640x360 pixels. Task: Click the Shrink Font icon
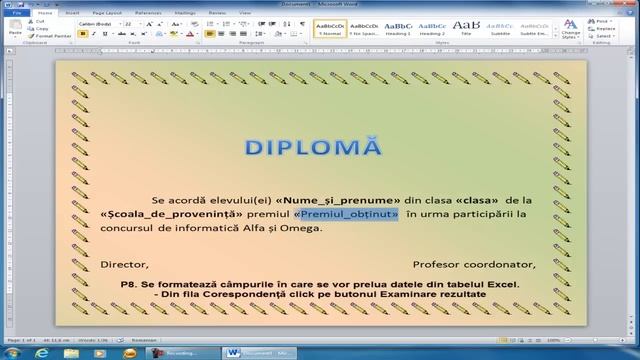pyautogui.click(x=160, y=24)
